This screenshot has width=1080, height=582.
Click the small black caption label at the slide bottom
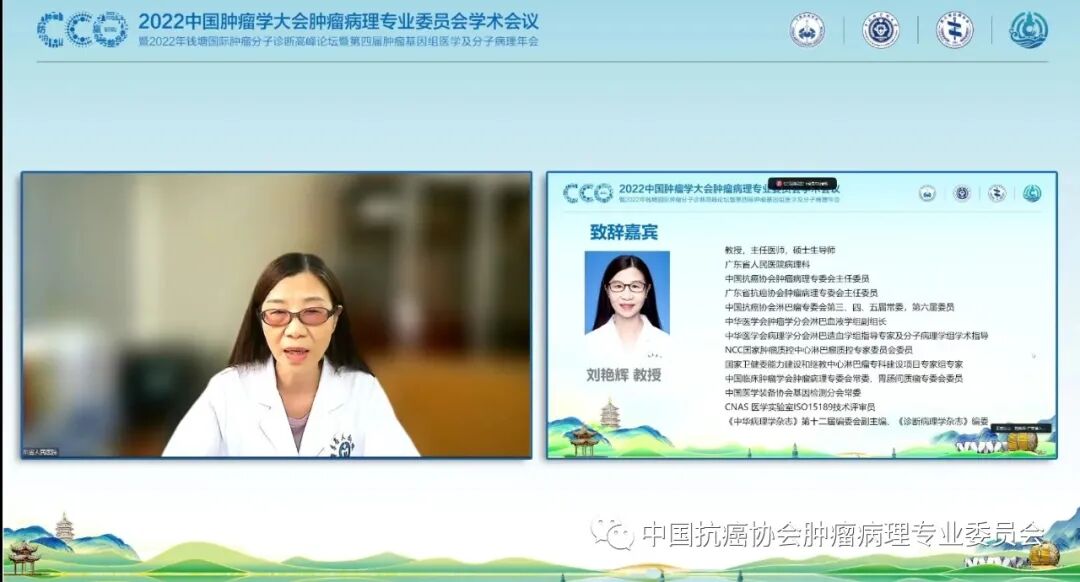point(1019,428)
